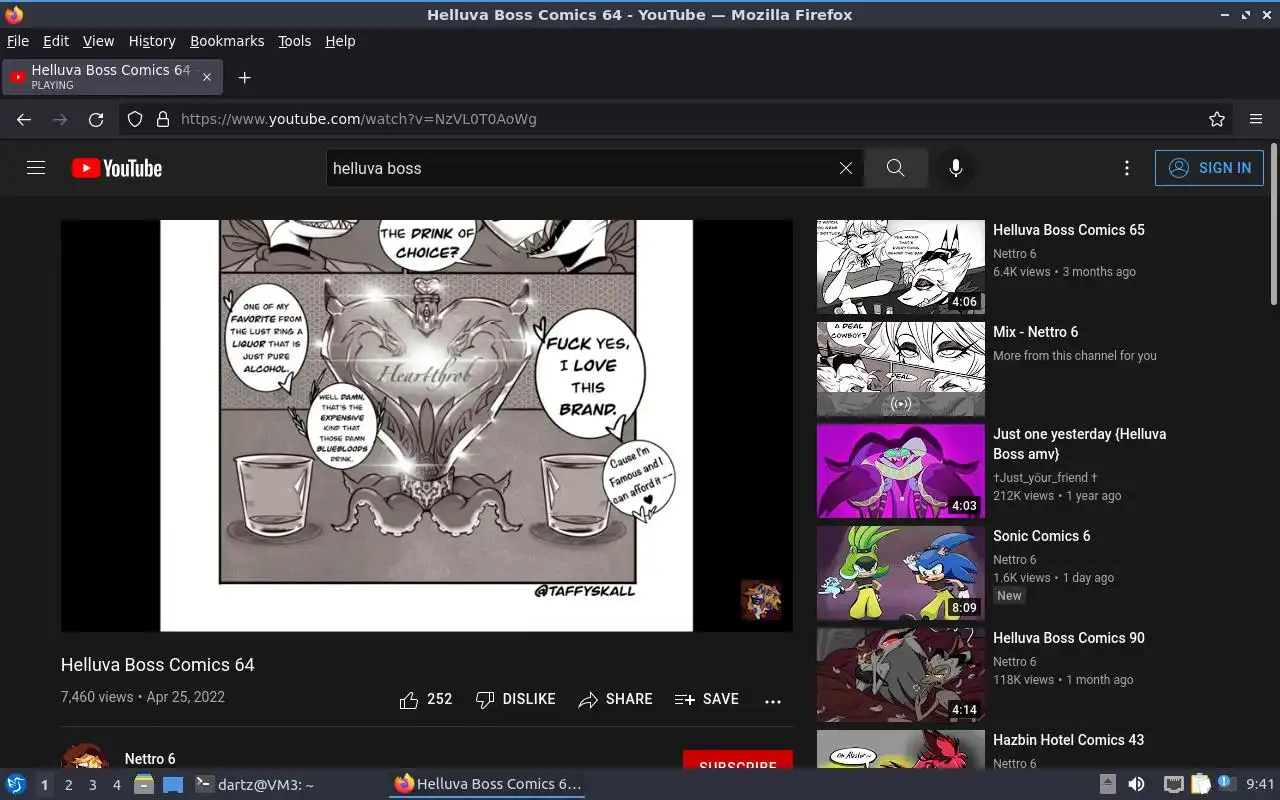Switch to workspace 4 in the taskbar
The height and width of the screenshot is (800, 1280).
116,785
